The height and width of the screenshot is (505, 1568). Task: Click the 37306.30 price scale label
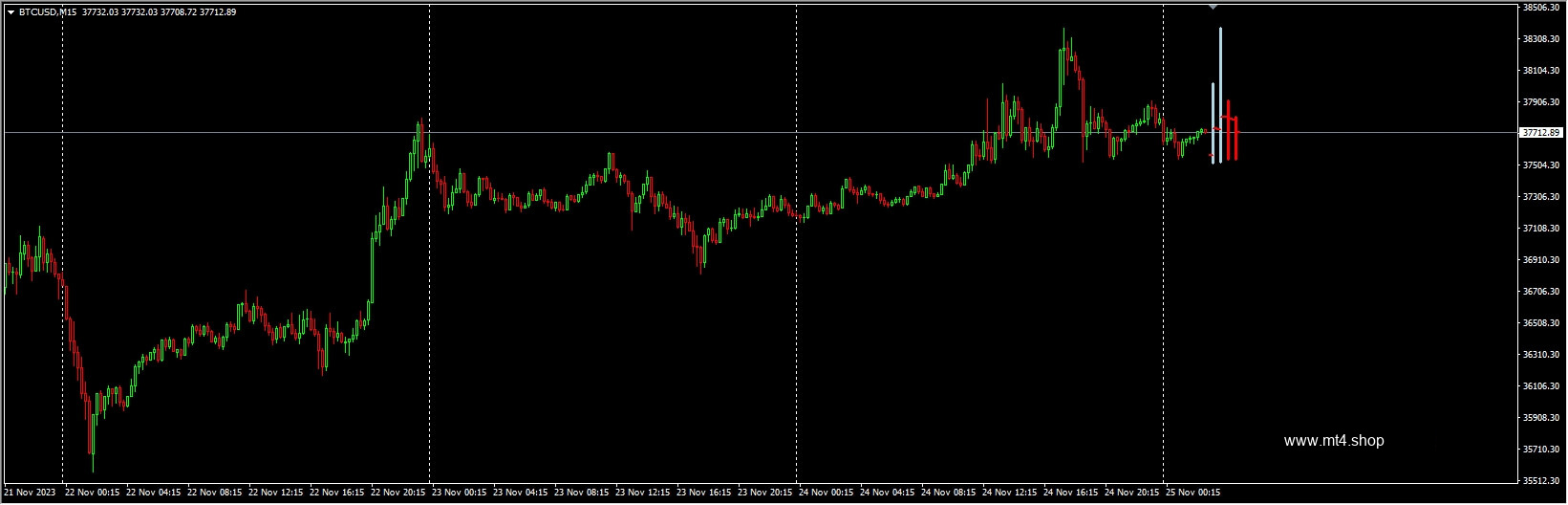pos(1541,197)
